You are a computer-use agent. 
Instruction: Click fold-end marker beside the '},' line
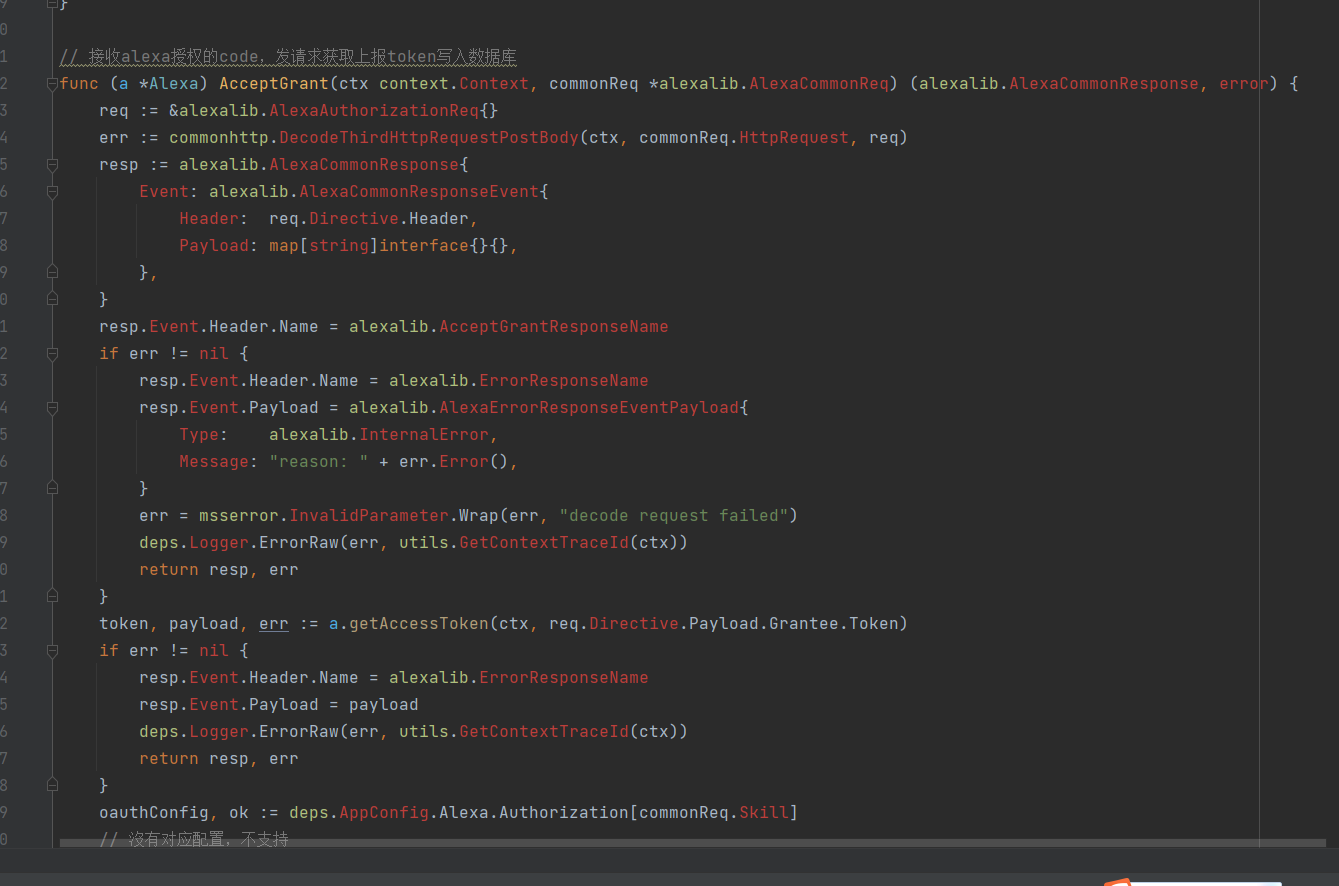[52, 273]
